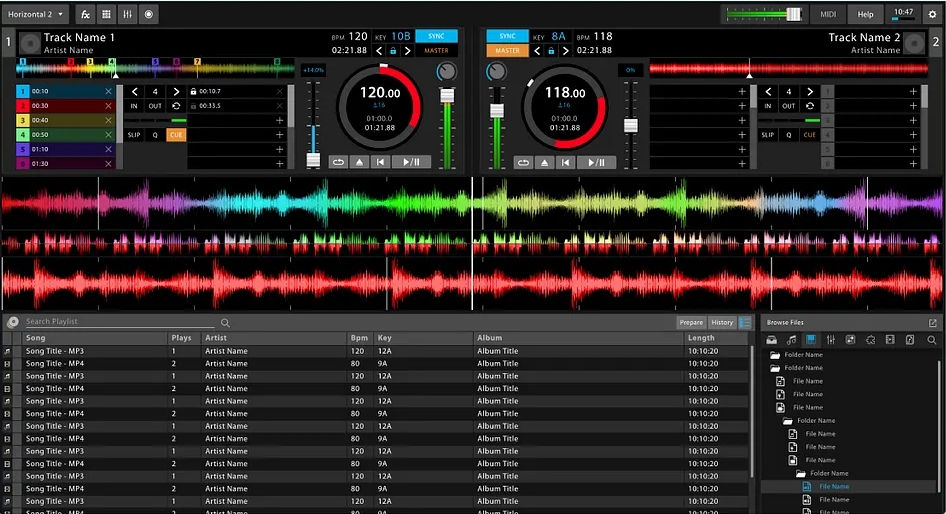Image resolution: width=946 pixels, height=514 pixels.
Task: Delete cue point 1 at 00:10
Action: click(x=108, y=91)
